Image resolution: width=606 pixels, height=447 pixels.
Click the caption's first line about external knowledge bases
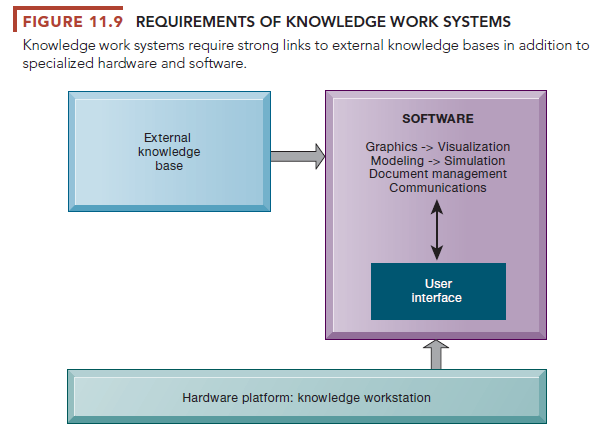coord(305,46)
